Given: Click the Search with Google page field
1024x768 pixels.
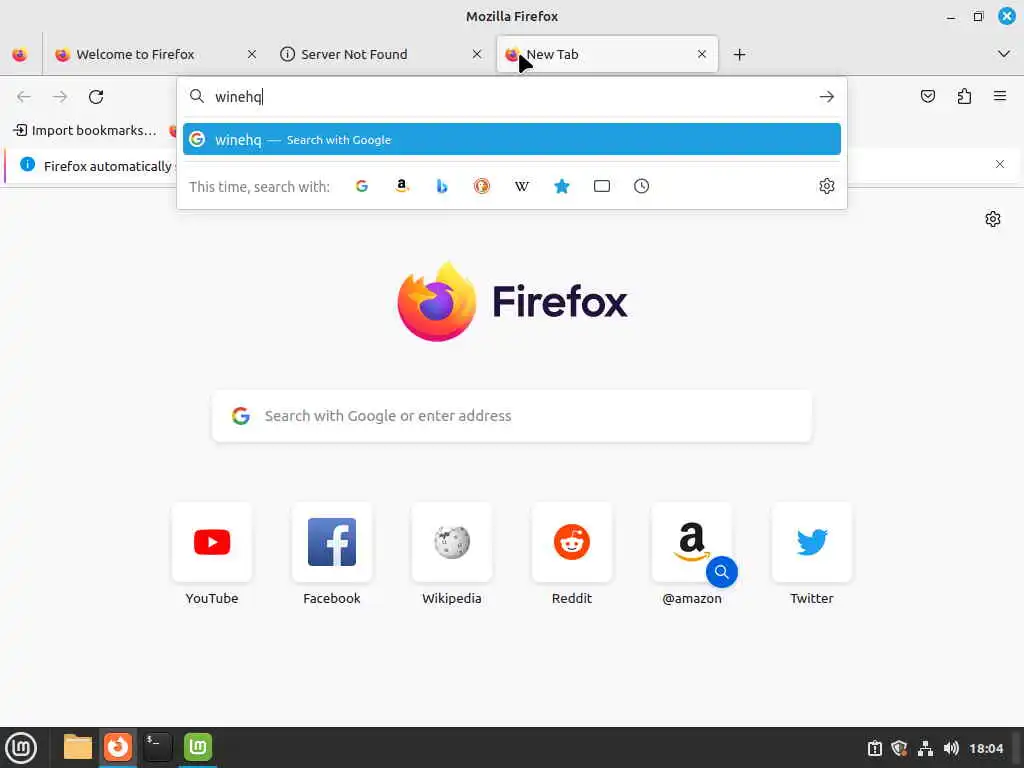Looking at the screenshot, I should (x=512, y=416).
